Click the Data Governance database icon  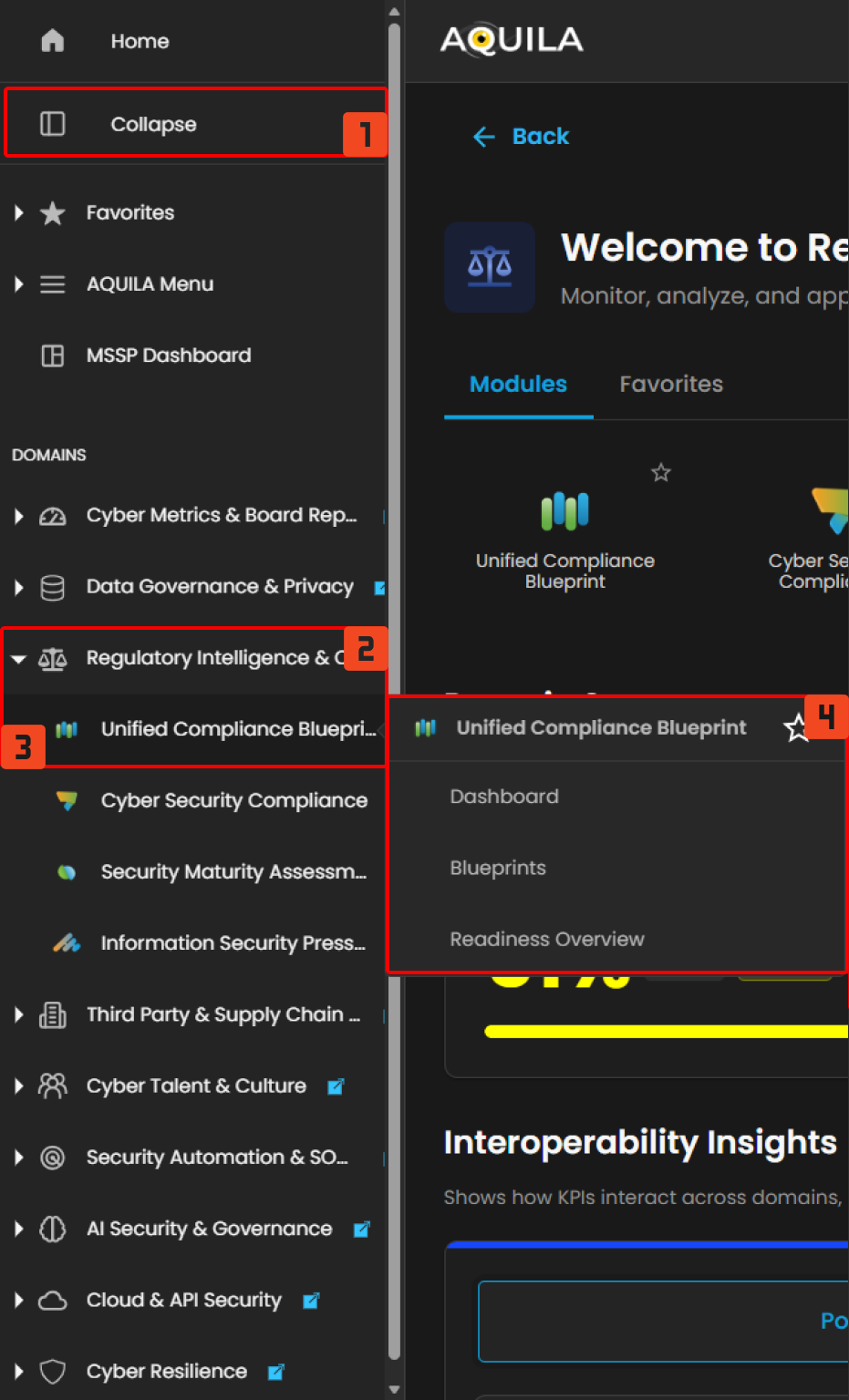coord(53,588)
